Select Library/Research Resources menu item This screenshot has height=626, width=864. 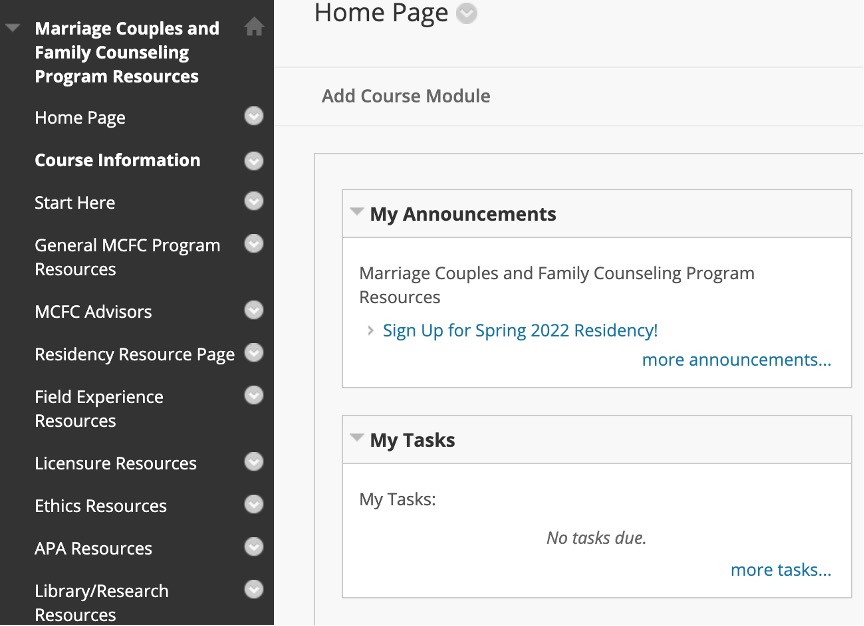[101, 603]
